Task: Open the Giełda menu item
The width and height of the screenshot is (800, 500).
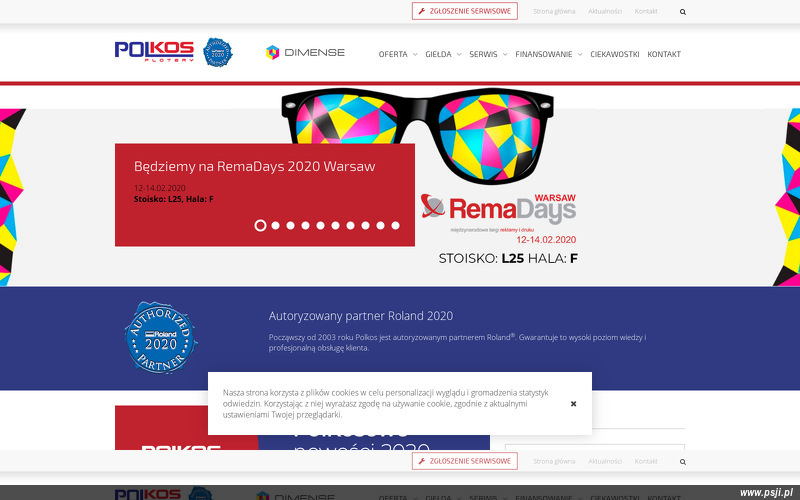Action: coord(438,54)
